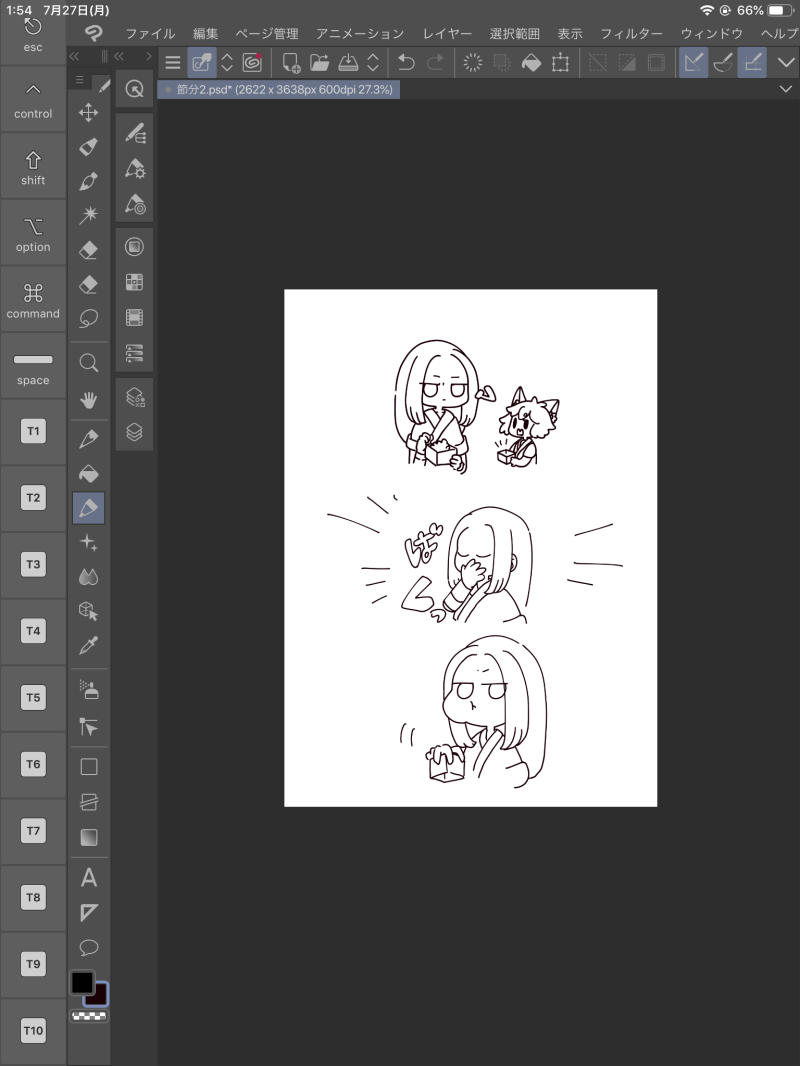Expand the command bar overflow chevron
The image size is (800, 1066).
pos(786,63)
